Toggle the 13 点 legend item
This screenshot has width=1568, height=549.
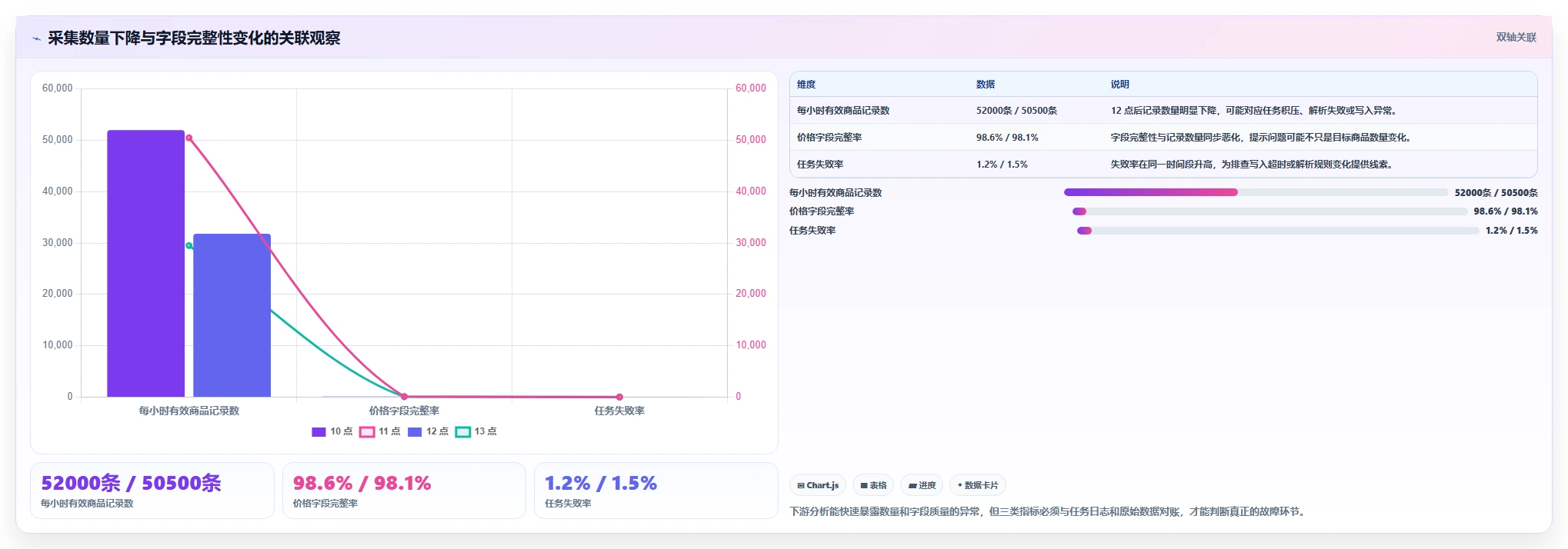[475, 431]
